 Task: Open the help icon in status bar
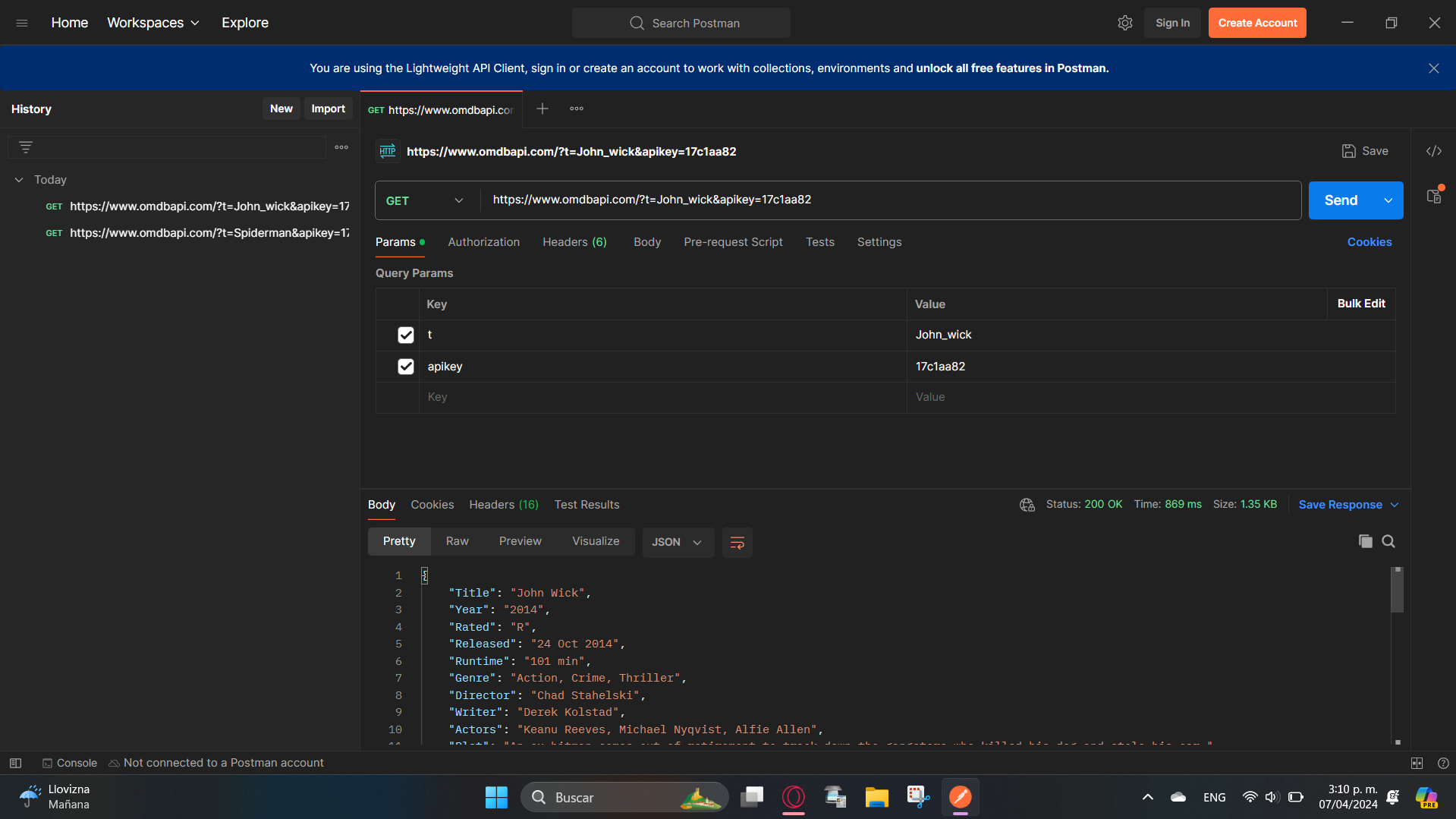pyautogui.click(x=1443, y=763)
